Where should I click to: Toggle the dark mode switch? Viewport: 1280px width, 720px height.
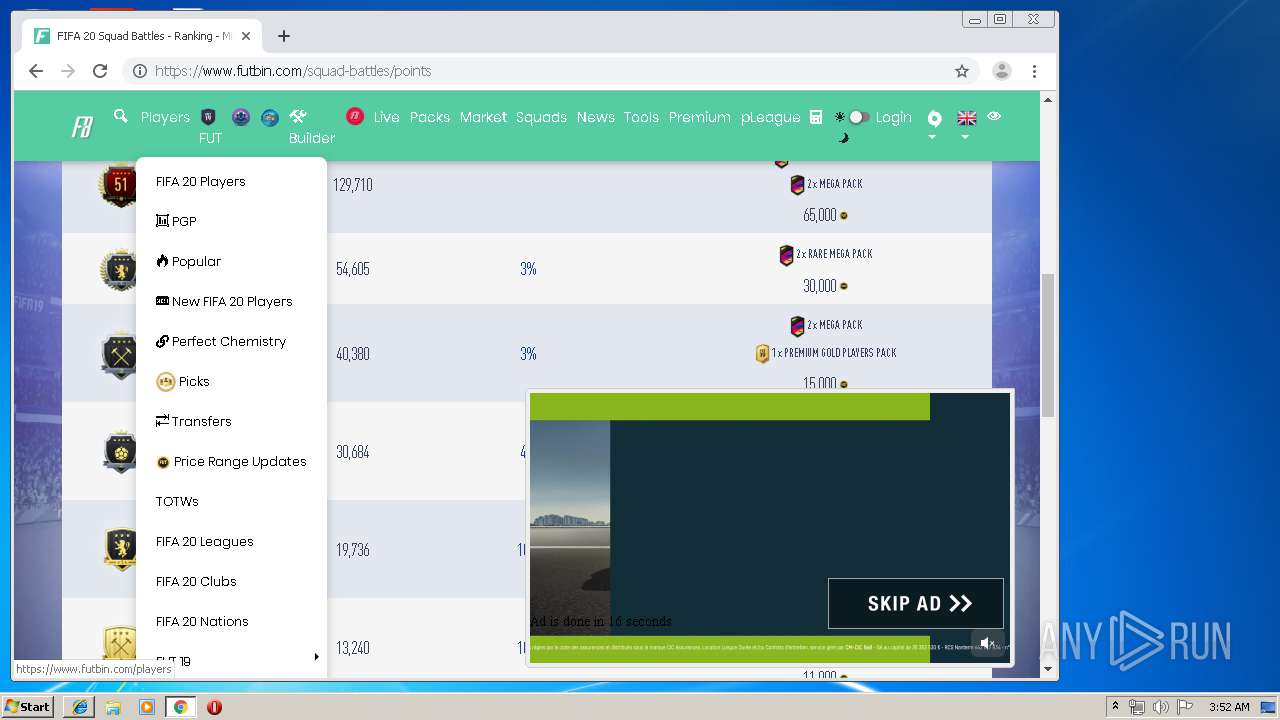(x=859, y=117)
